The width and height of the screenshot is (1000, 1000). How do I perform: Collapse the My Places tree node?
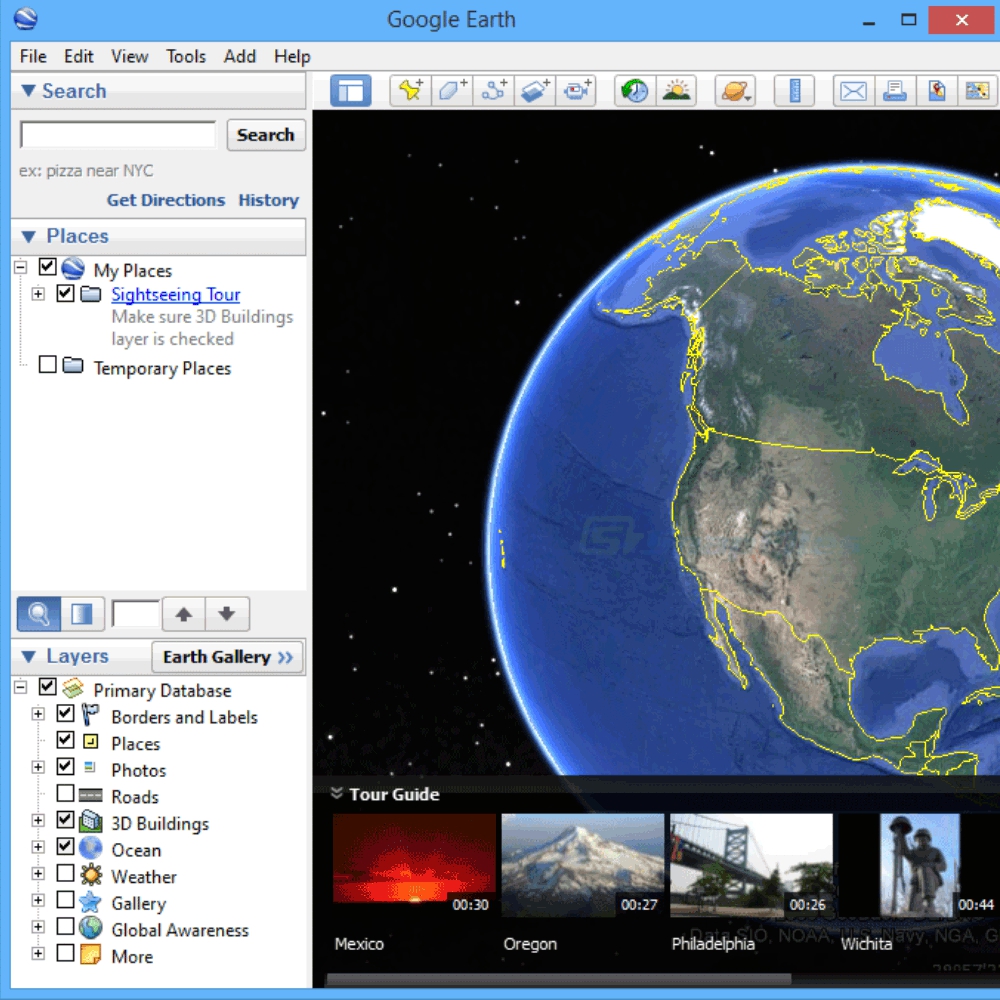[20, 267]
